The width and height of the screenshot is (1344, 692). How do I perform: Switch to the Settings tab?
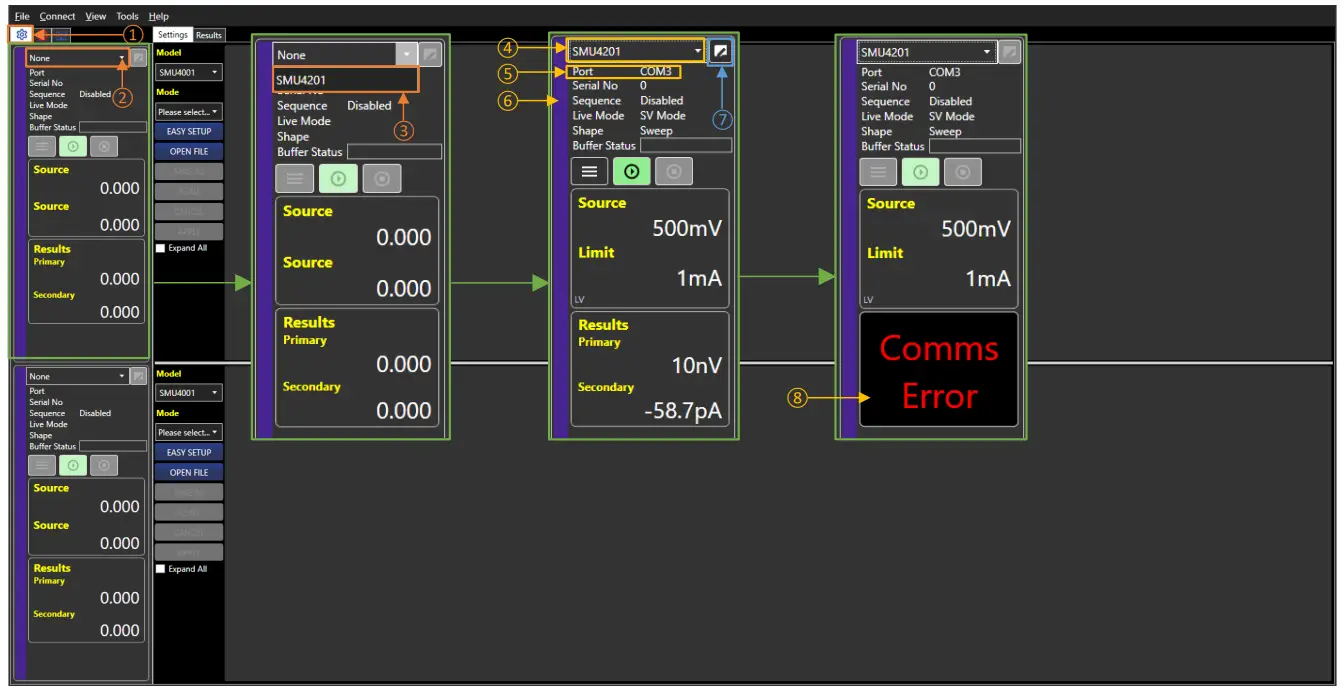click(x=173, y=35)
